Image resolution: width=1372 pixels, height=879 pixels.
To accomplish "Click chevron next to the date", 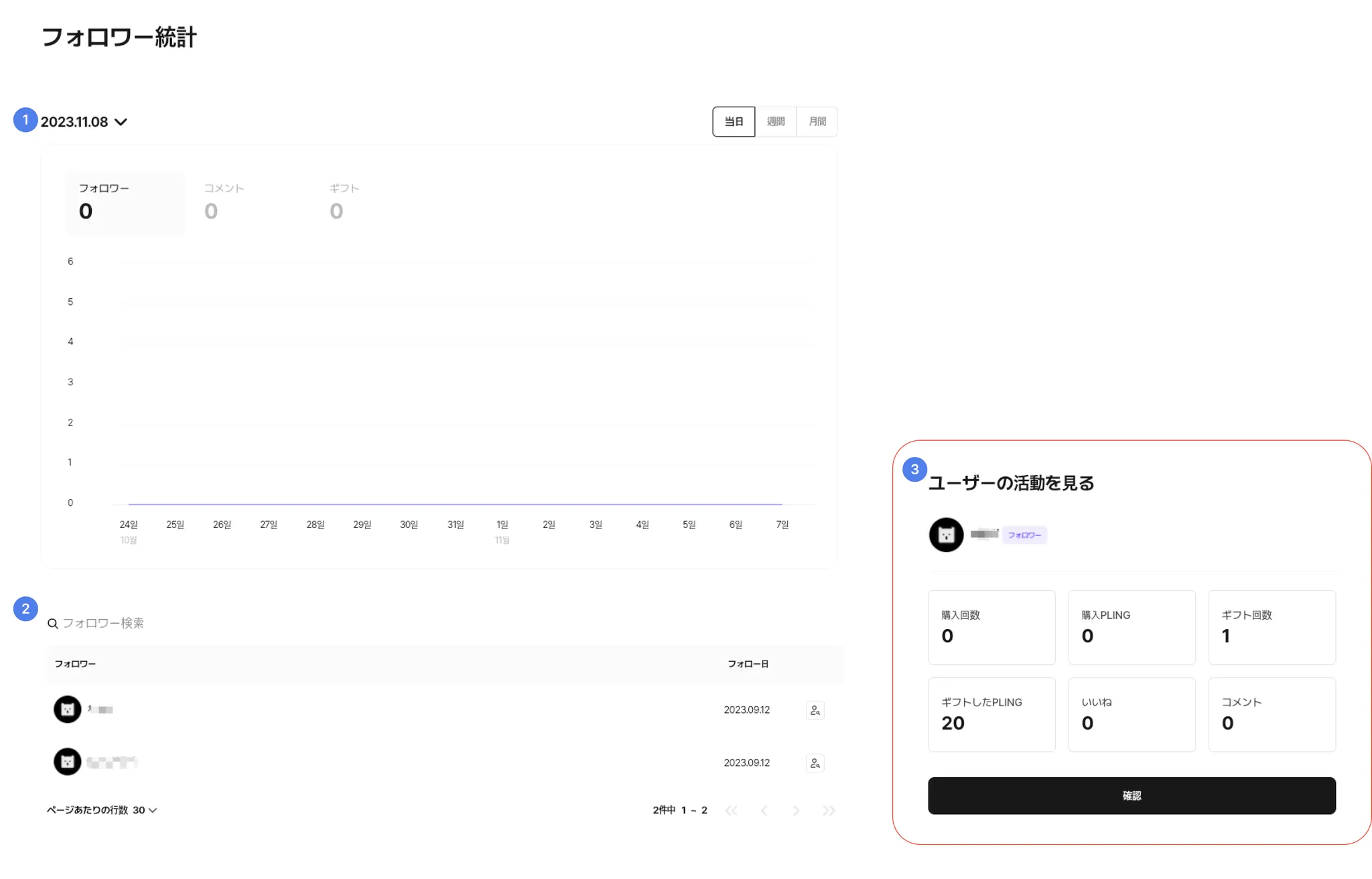I will click(121, 122).
